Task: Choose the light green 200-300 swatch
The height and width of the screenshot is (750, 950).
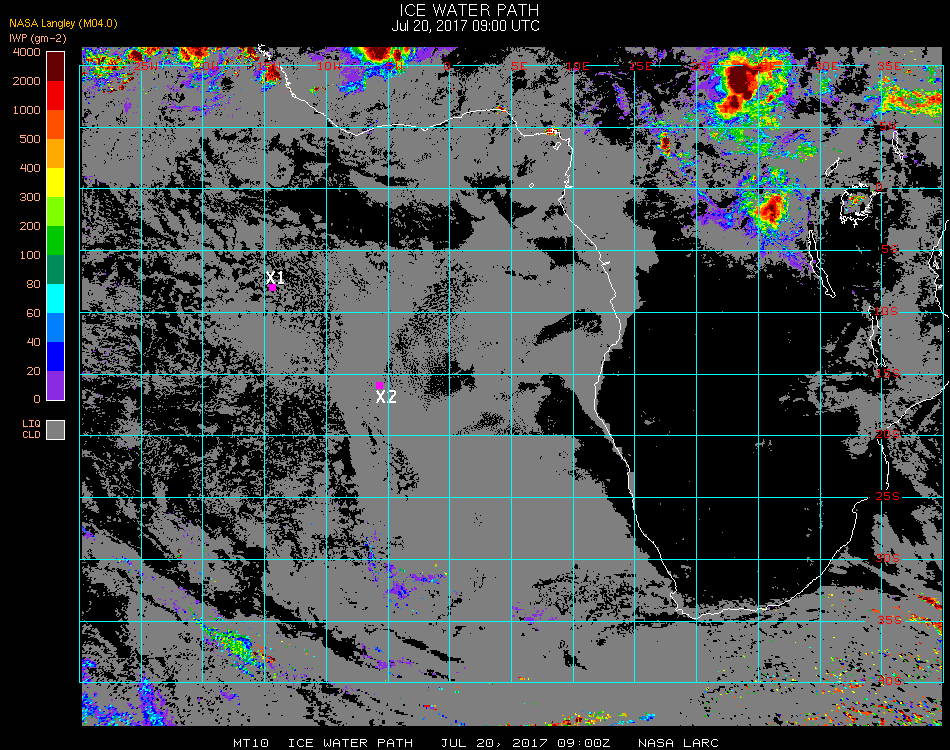Action: point(56,212)
